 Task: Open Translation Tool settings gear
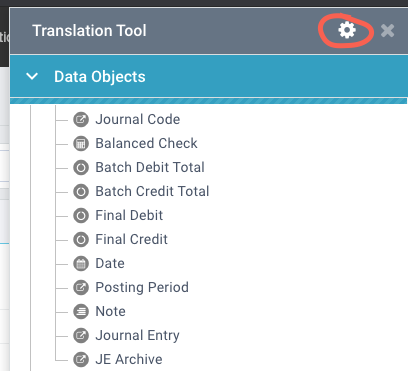(x=347, y=30)
